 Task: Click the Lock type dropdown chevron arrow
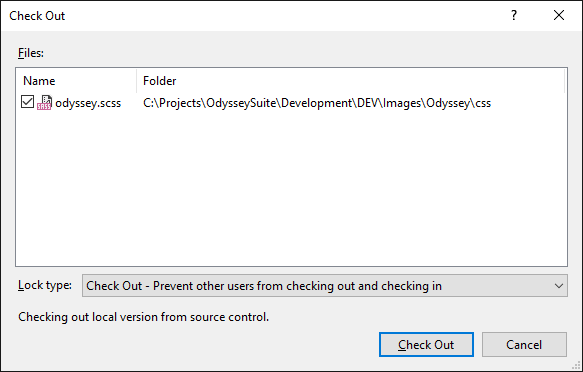[558, 286]
